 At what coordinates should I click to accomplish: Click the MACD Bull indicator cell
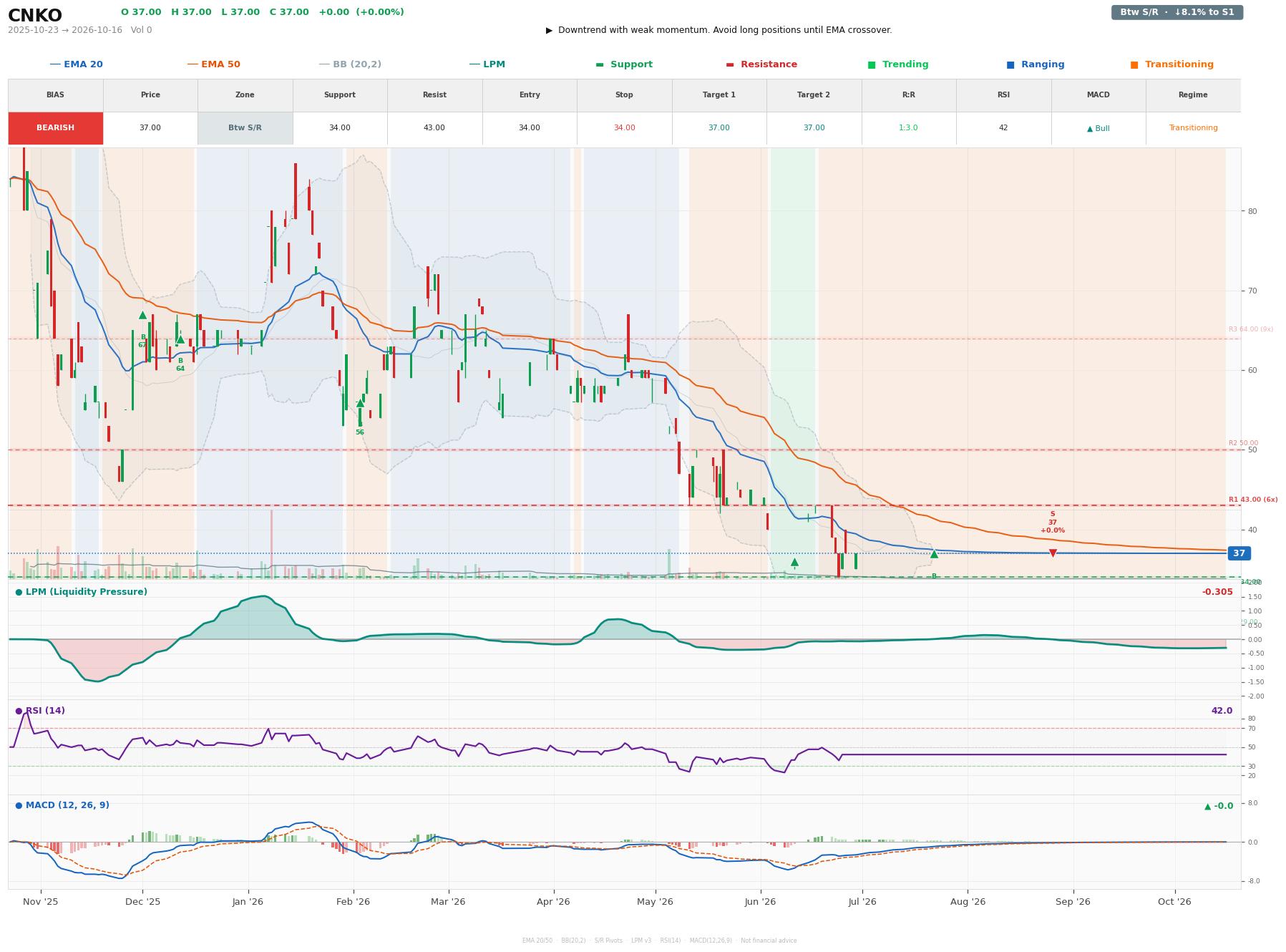point(1098,128)
